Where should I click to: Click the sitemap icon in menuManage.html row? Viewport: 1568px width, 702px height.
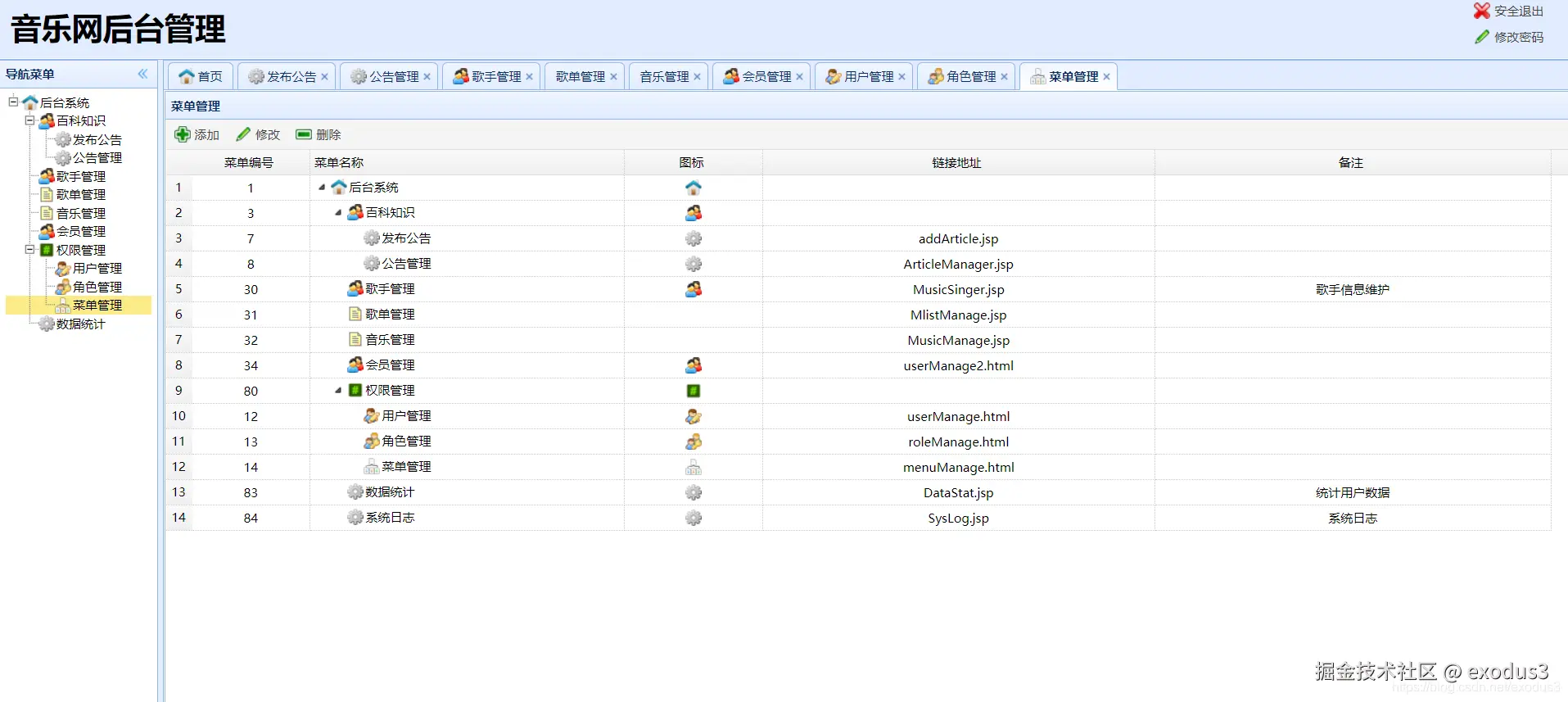(x=694, y=467)
